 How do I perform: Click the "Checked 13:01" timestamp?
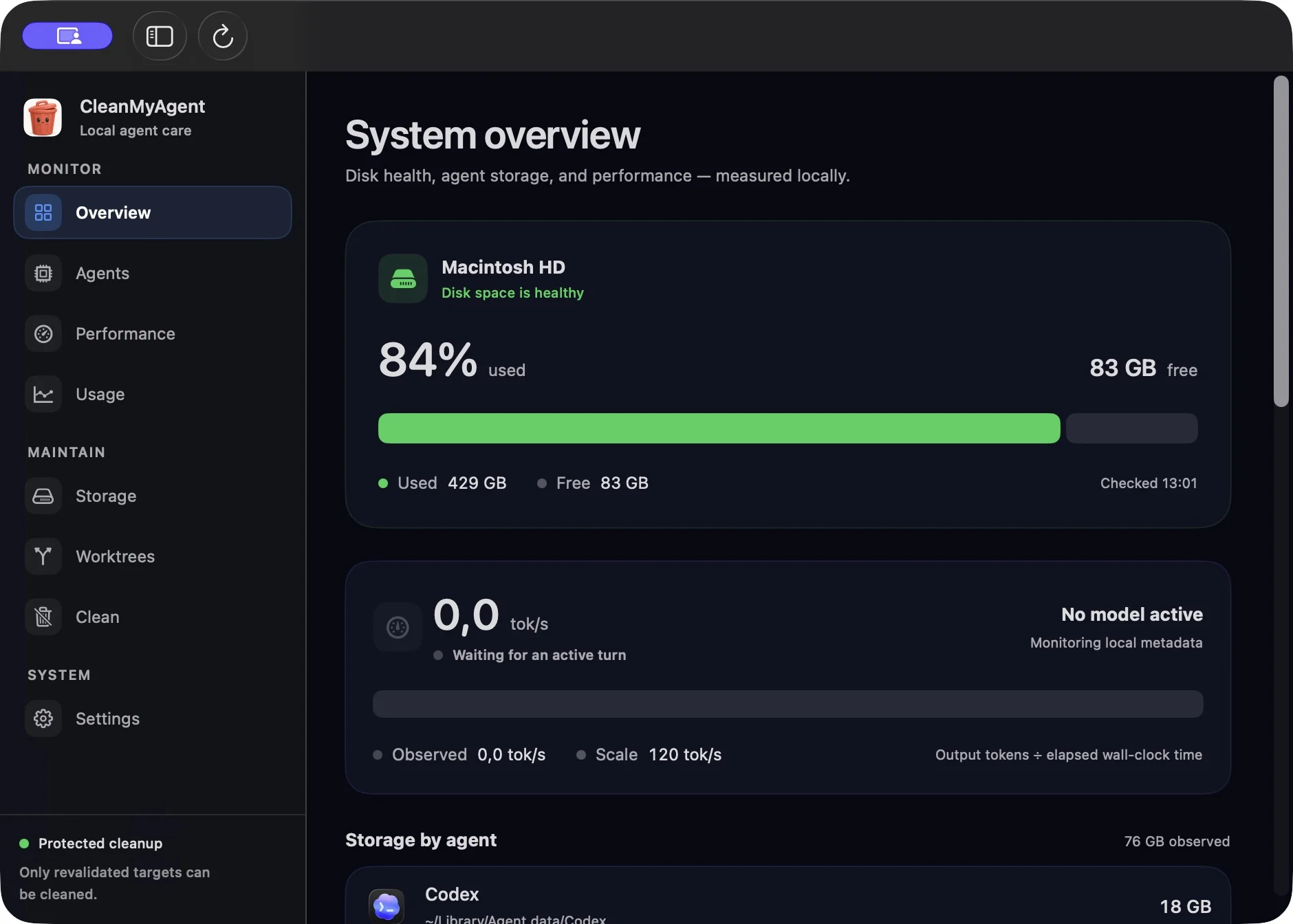1149,483
